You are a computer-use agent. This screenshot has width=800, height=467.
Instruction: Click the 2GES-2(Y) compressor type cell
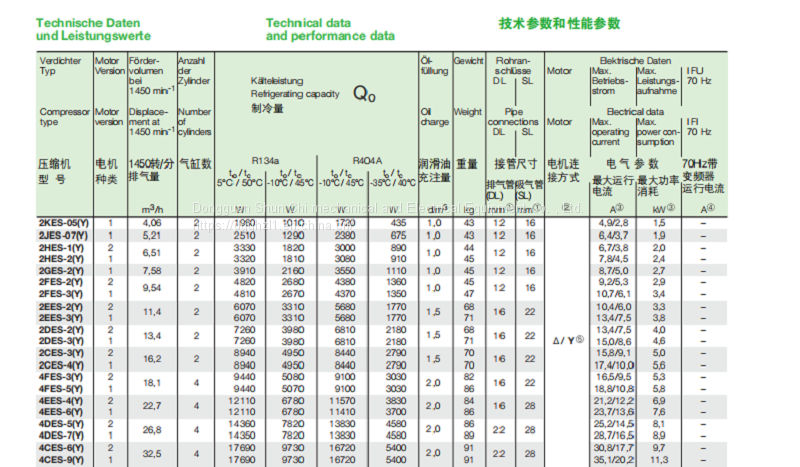(x=62, y=270)
